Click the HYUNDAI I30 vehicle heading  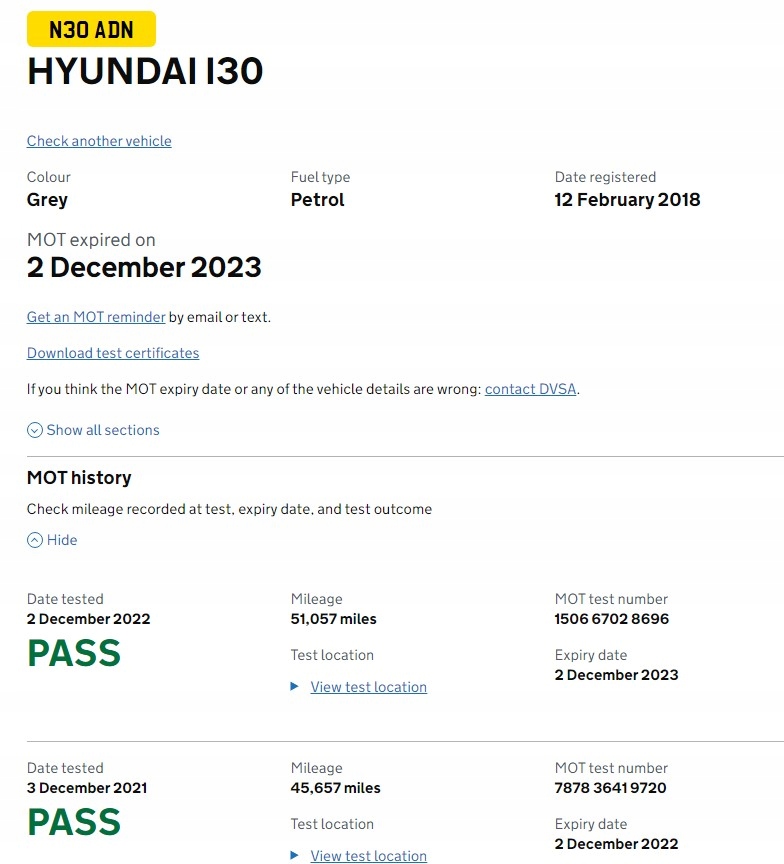(x=145, y=72)
